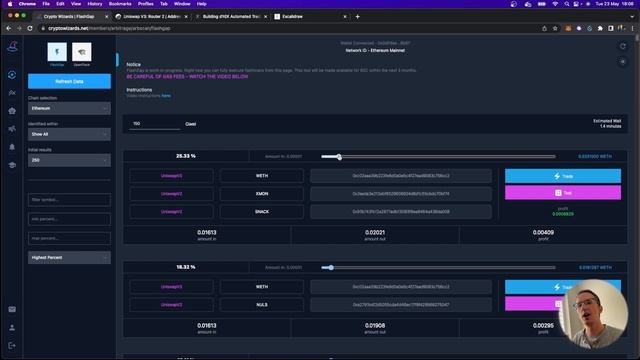Click the NULS token cell
Image resolution: width=640 pixels, height=360 pixels.
pos(262,305)
